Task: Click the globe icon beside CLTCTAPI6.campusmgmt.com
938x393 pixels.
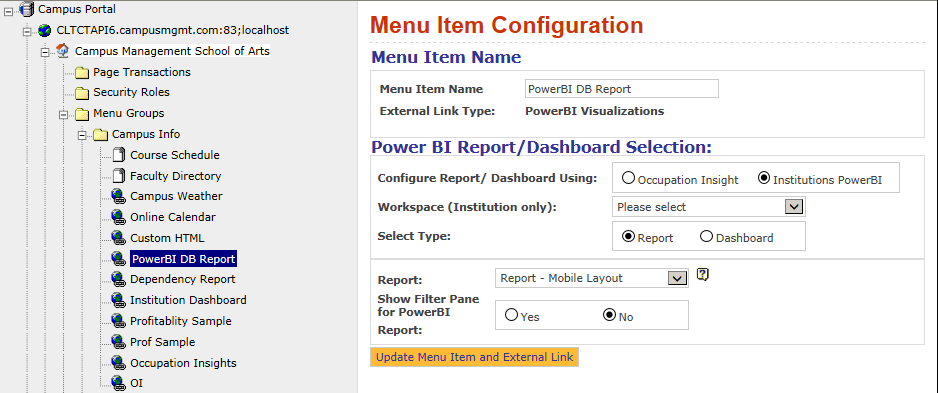Action: tap(44, 31)
